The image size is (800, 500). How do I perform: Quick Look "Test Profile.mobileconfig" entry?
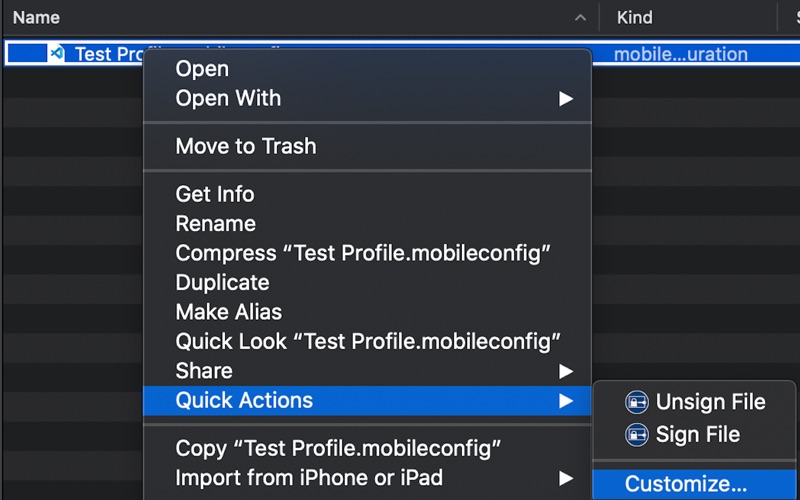point(368,341)
